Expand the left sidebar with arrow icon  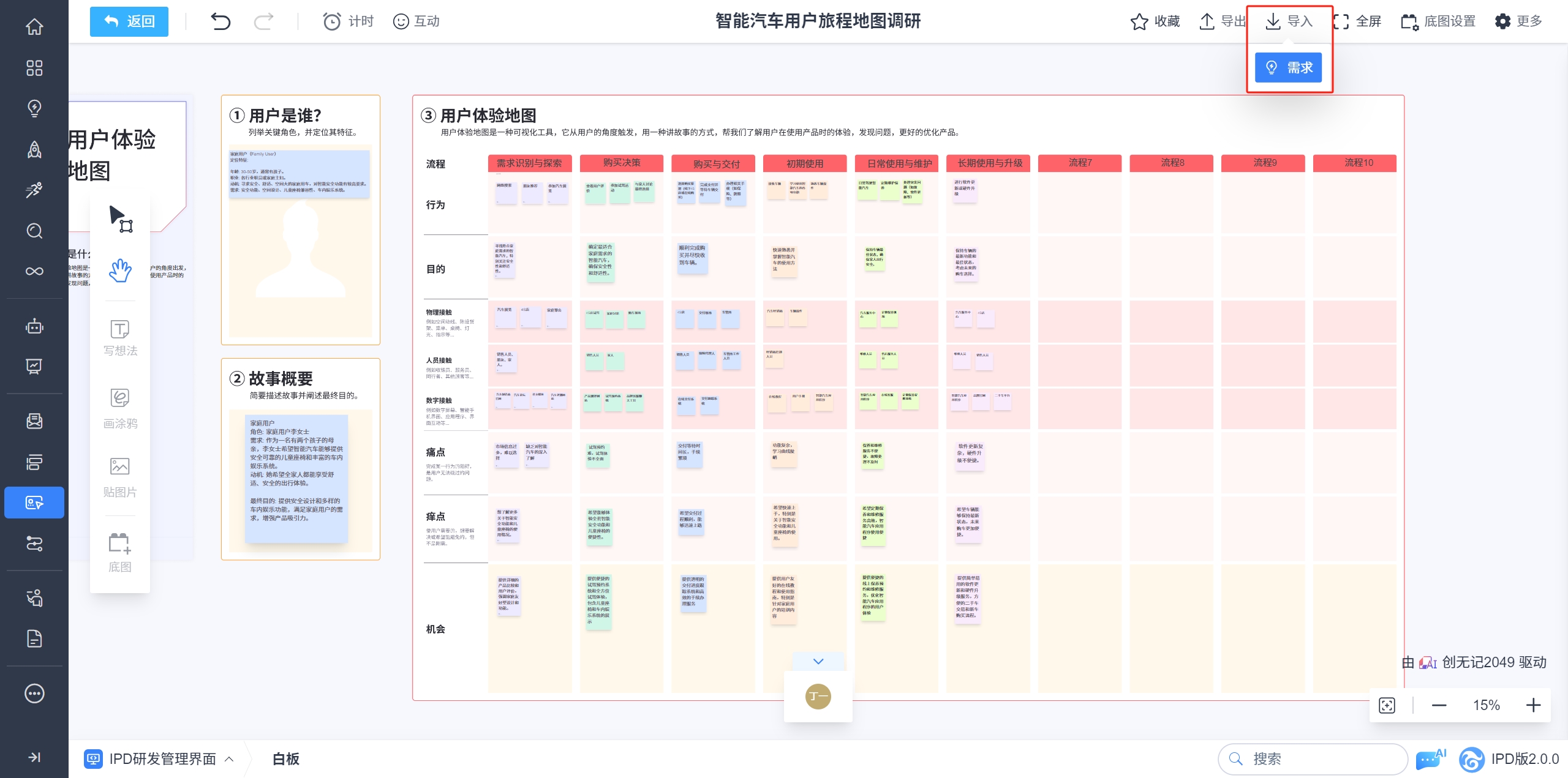(34, 757)
